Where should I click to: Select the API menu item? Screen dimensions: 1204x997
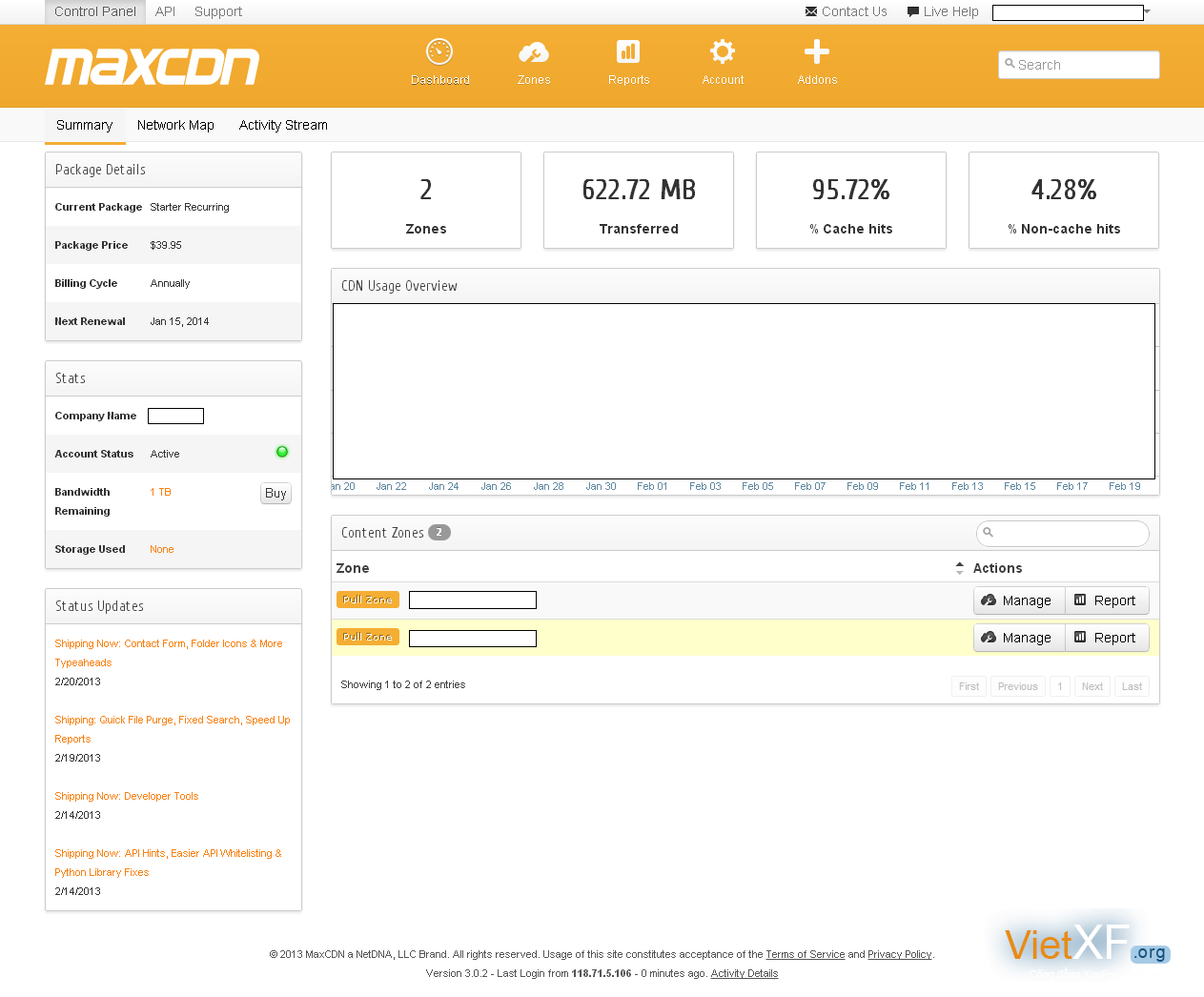165,11
